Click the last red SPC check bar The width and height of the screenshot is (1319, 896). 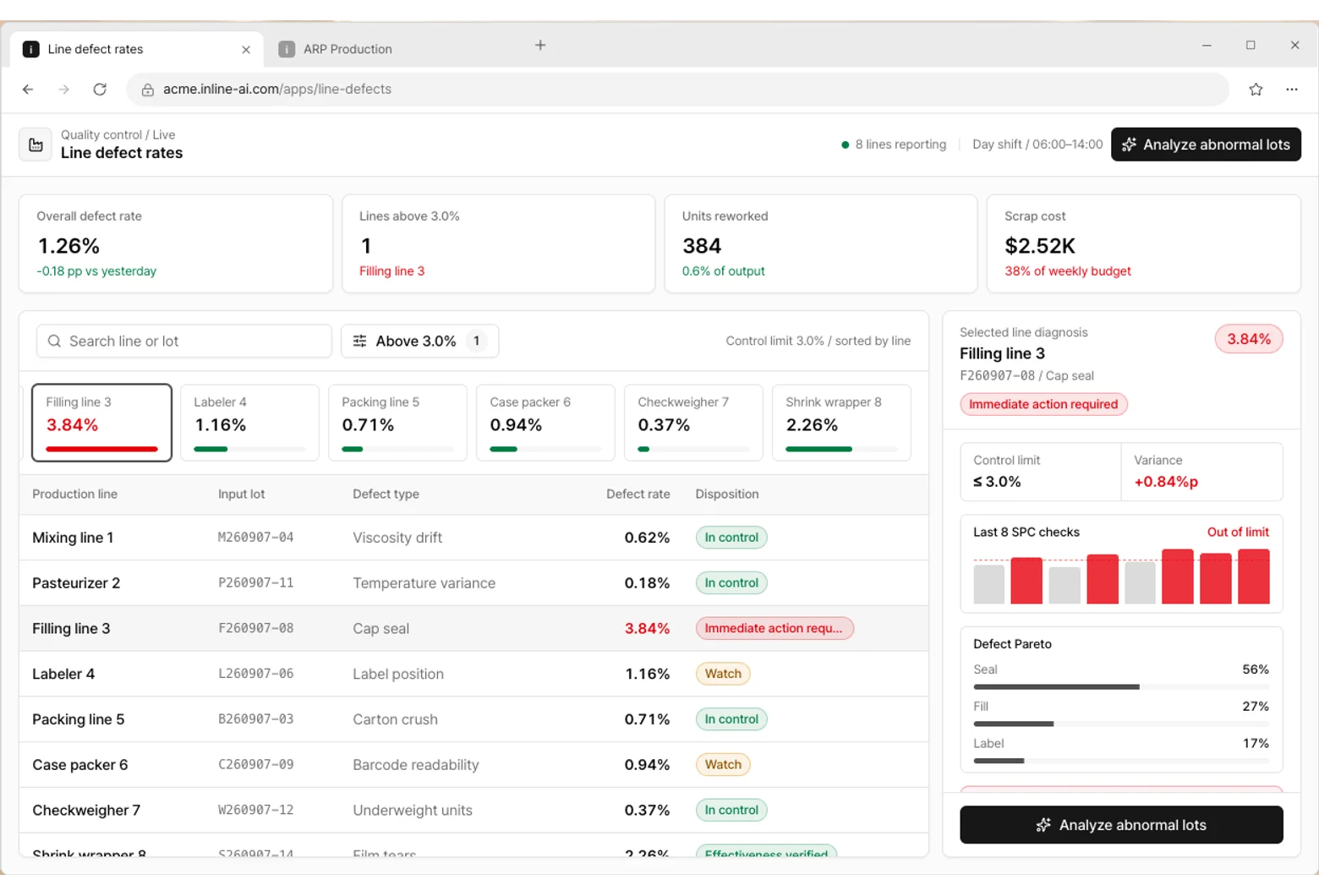(1253, 576)
